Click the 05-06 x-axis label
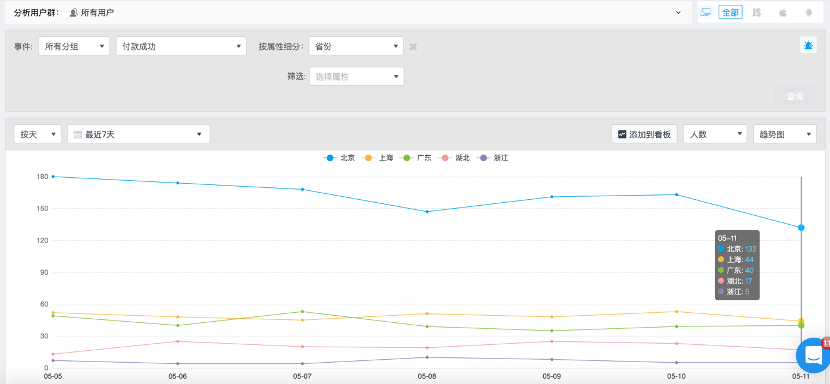 point(177,377)
